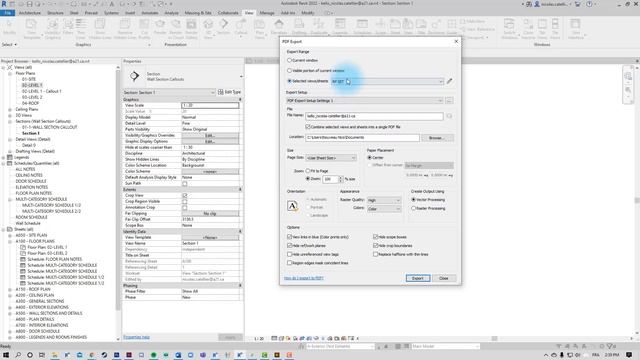Screen dimensions: 640x360
Task: Open the View Templates ribbon tool
Action: (31, 29)
